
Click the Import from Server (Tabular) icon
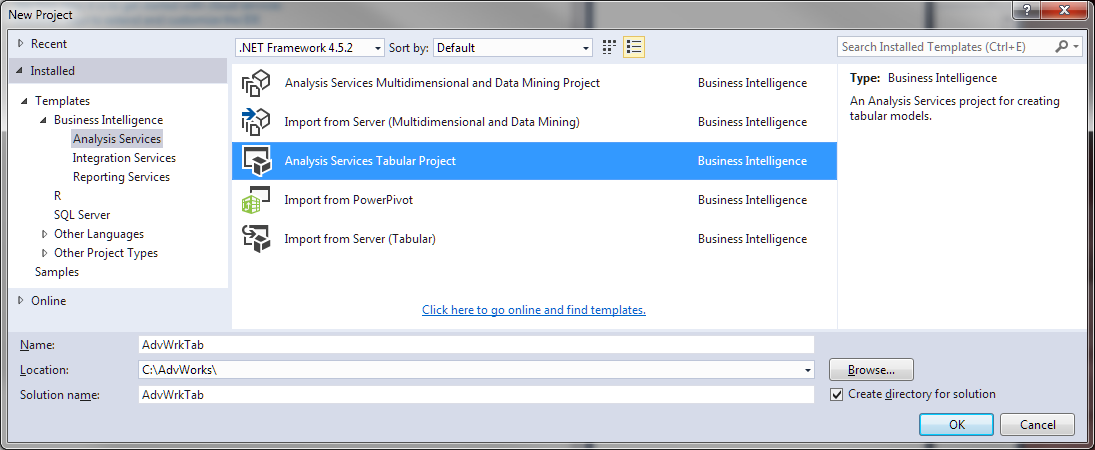click(x=256, y=239)
